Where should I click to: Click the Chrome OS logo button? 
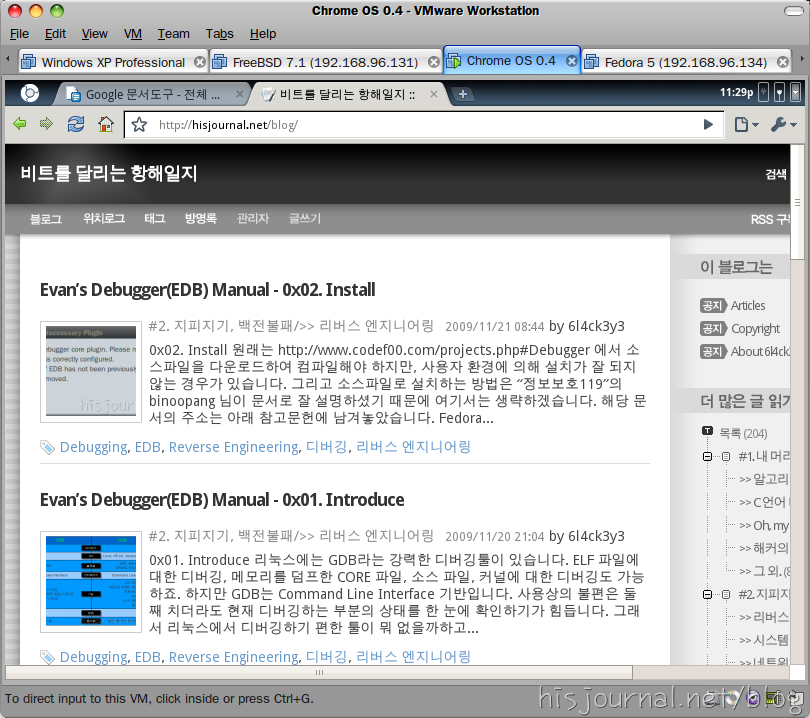29,93
